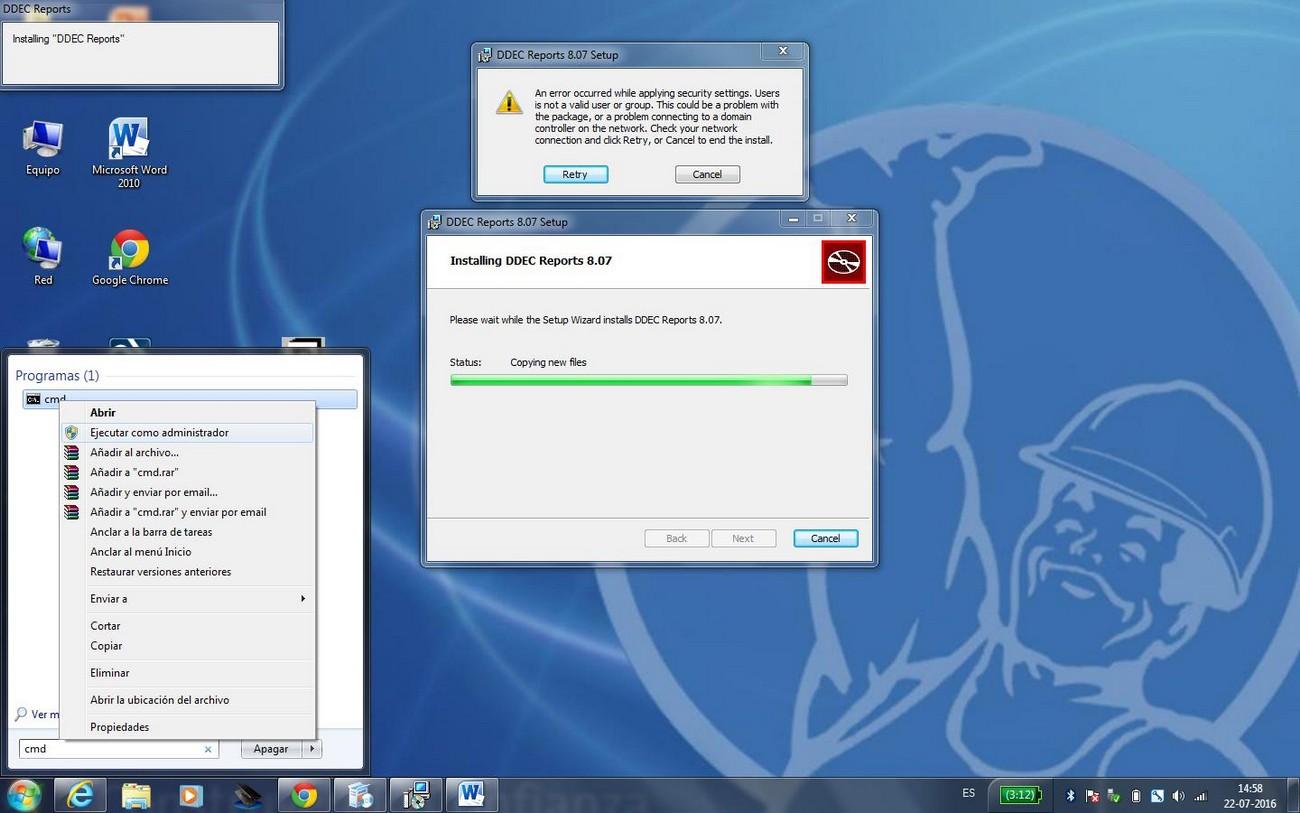Click Retry in the error dialog
The height and width of the screenshot is (813, 1300).
point(575,174)
